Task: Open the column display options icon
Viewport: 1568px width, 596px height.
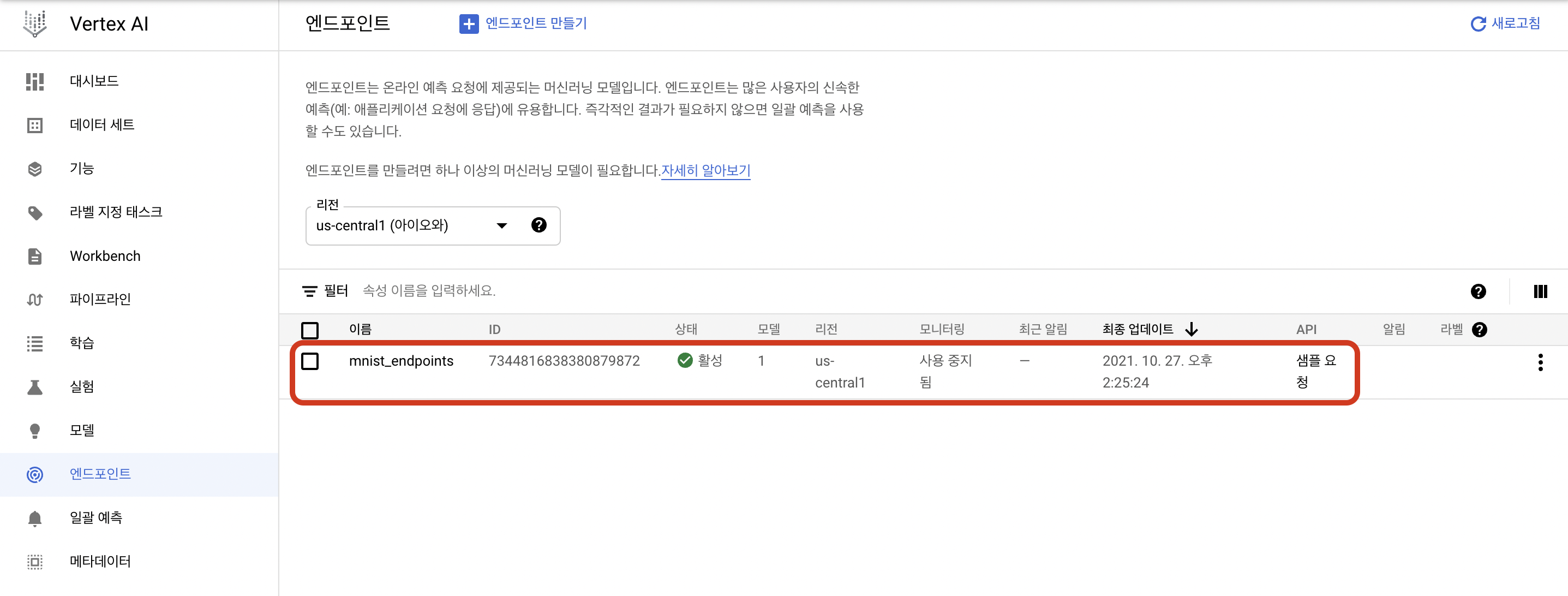Action: pos(1540,291)
